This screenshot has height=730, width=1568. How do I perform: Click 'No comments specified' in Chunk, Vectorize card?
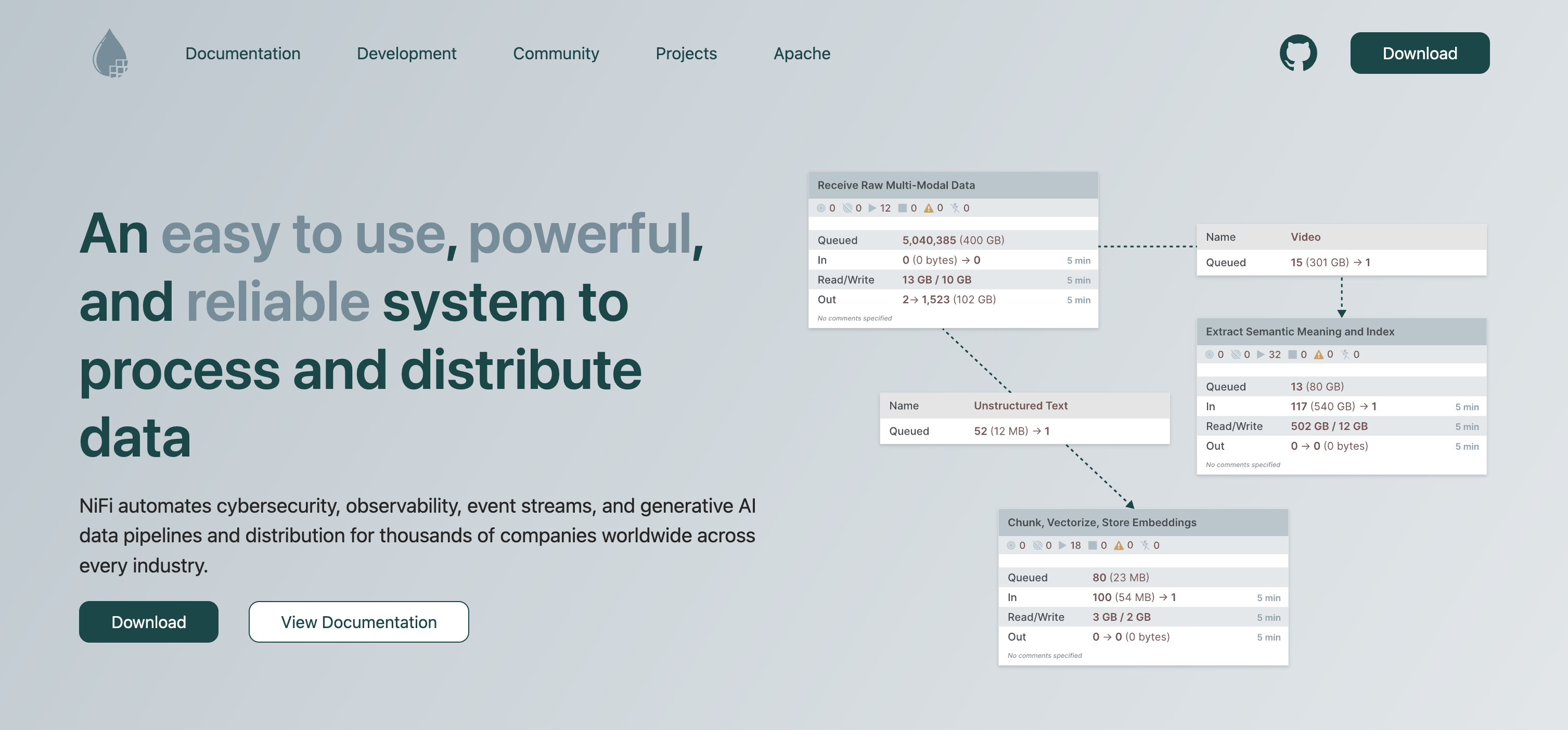click(1045, 656)
